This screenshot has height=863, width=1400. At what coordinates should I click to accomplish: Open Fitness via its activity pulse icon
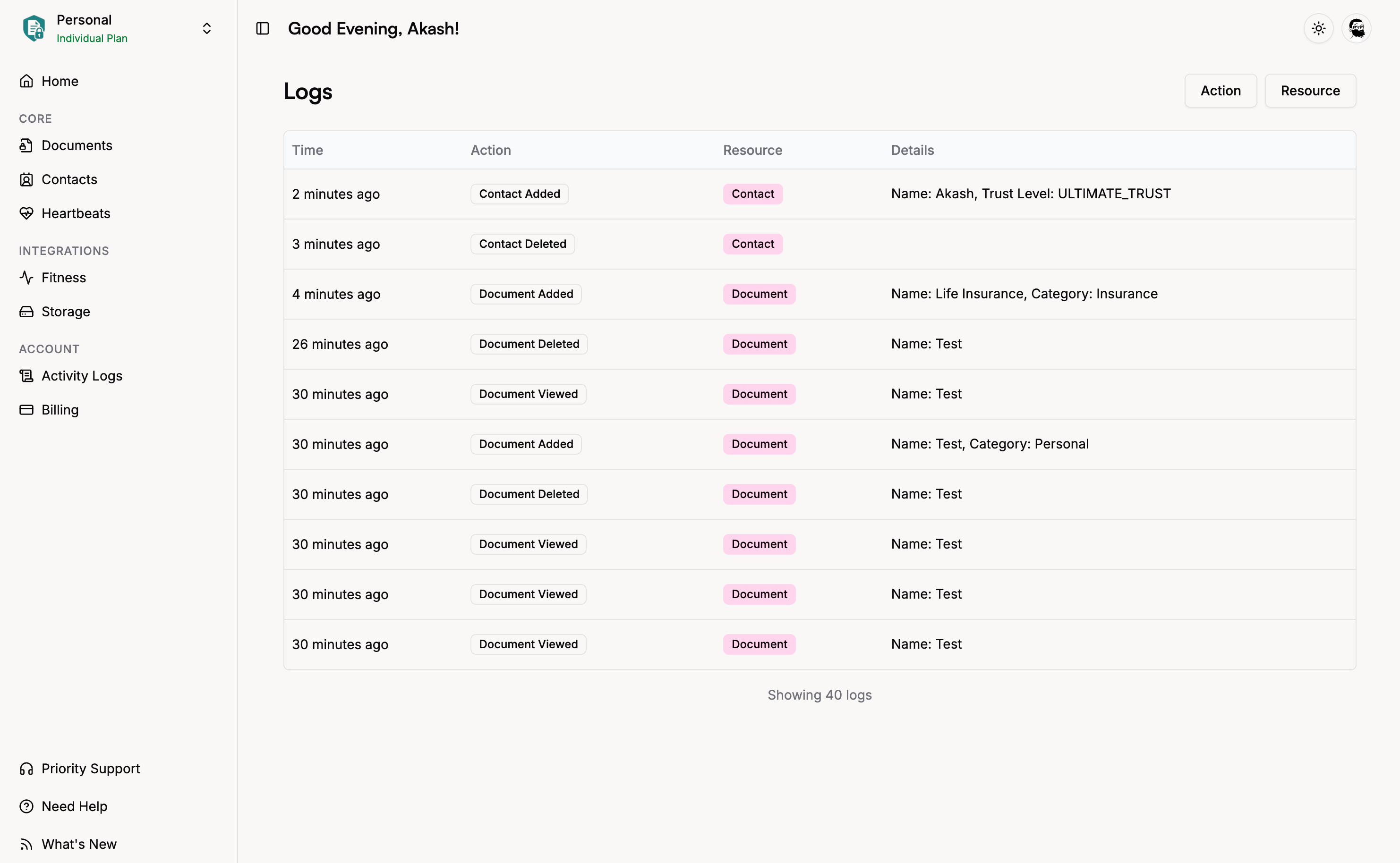point(26,278)
